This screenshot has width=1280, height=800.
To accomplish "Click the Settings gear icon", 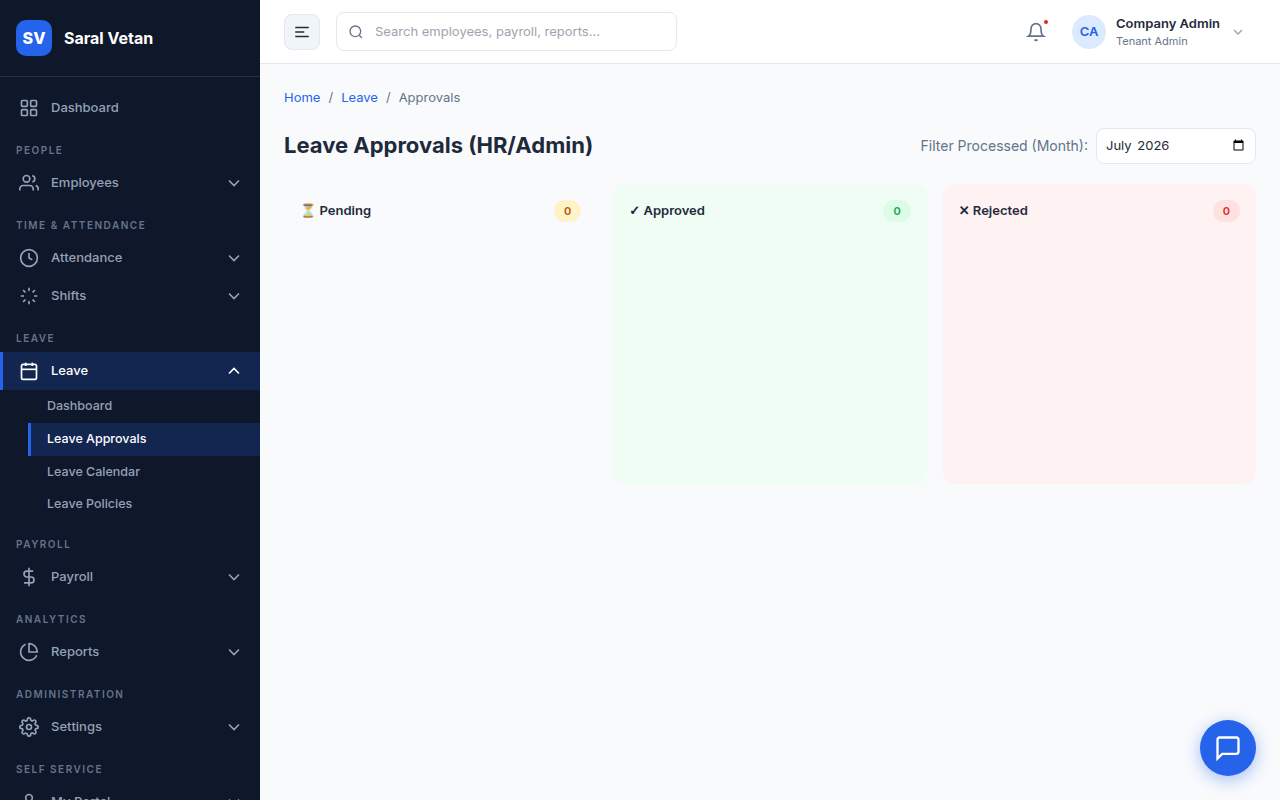I will click(x=29, y=727).
